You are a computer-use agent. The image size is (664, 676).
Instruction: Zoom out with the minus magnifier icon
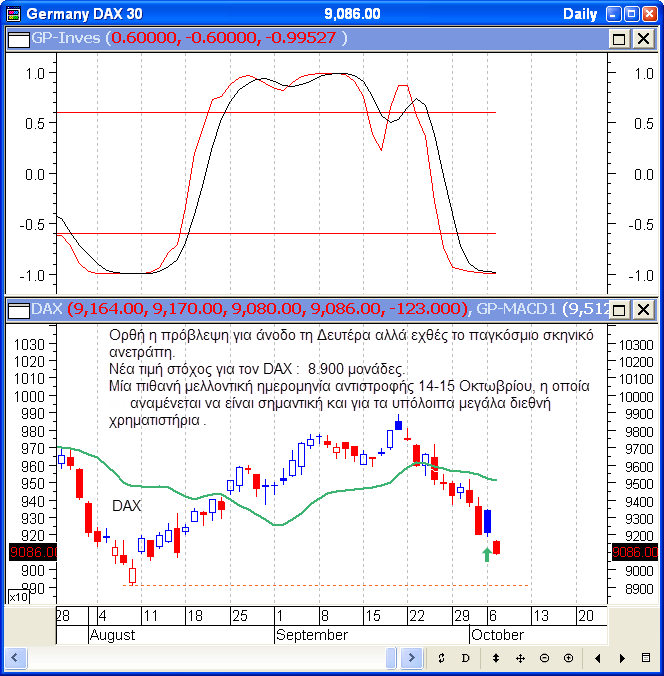(x=544, y=658)
